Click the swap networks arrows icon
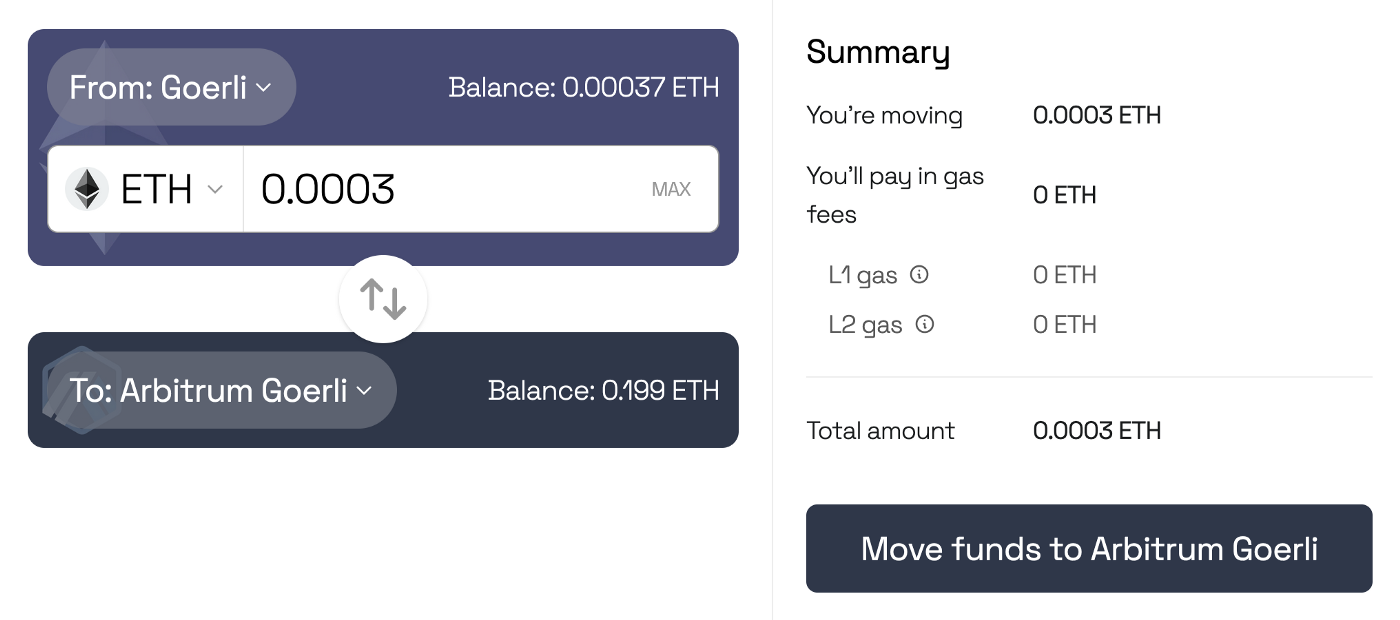This screenshot has height=620, width=1400. 383,299
